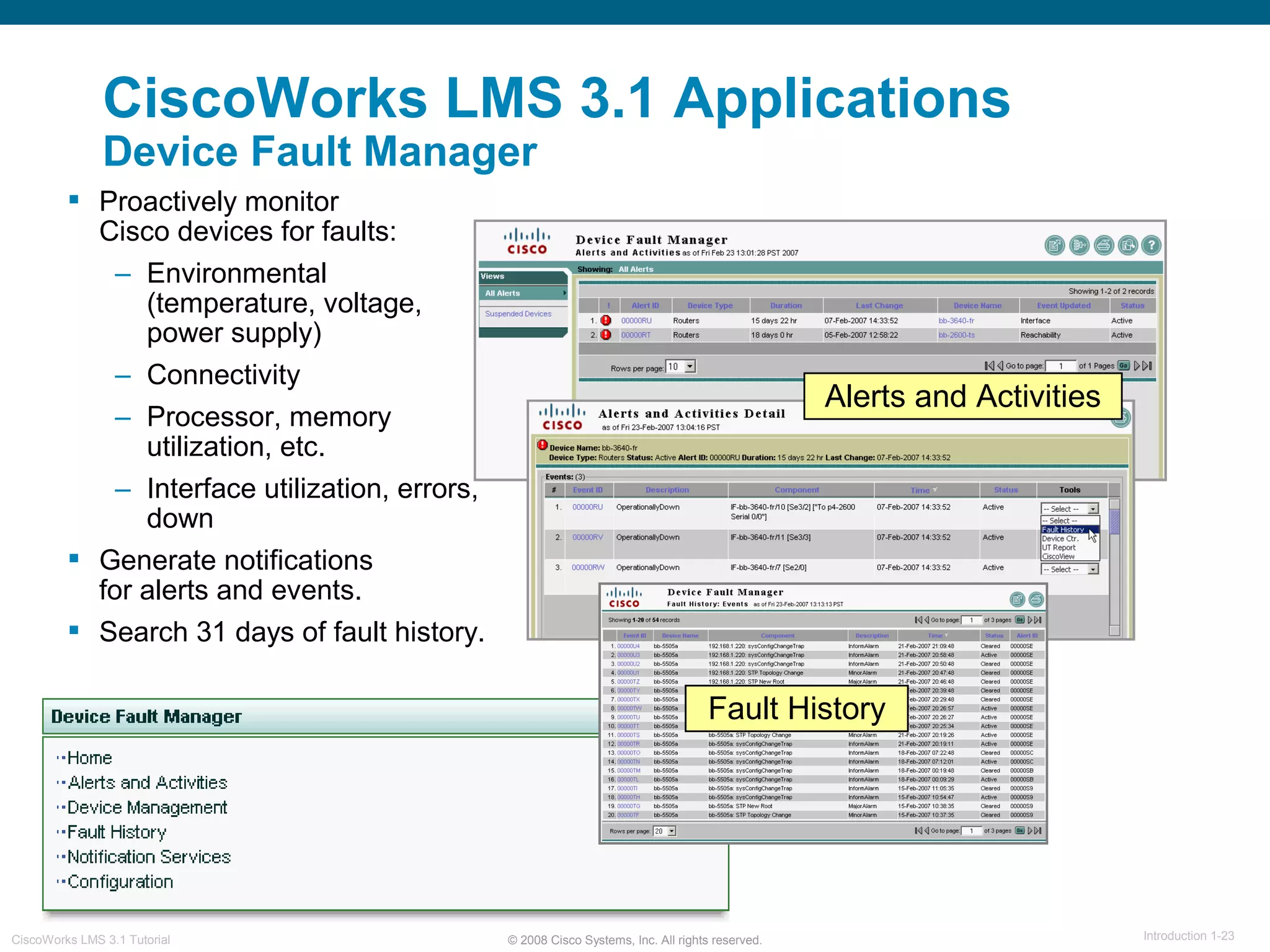This screenshot has width=1270, height=952.
Task: Open alert ID 00000RU link in alerts table
Action: tap(636, 320)
